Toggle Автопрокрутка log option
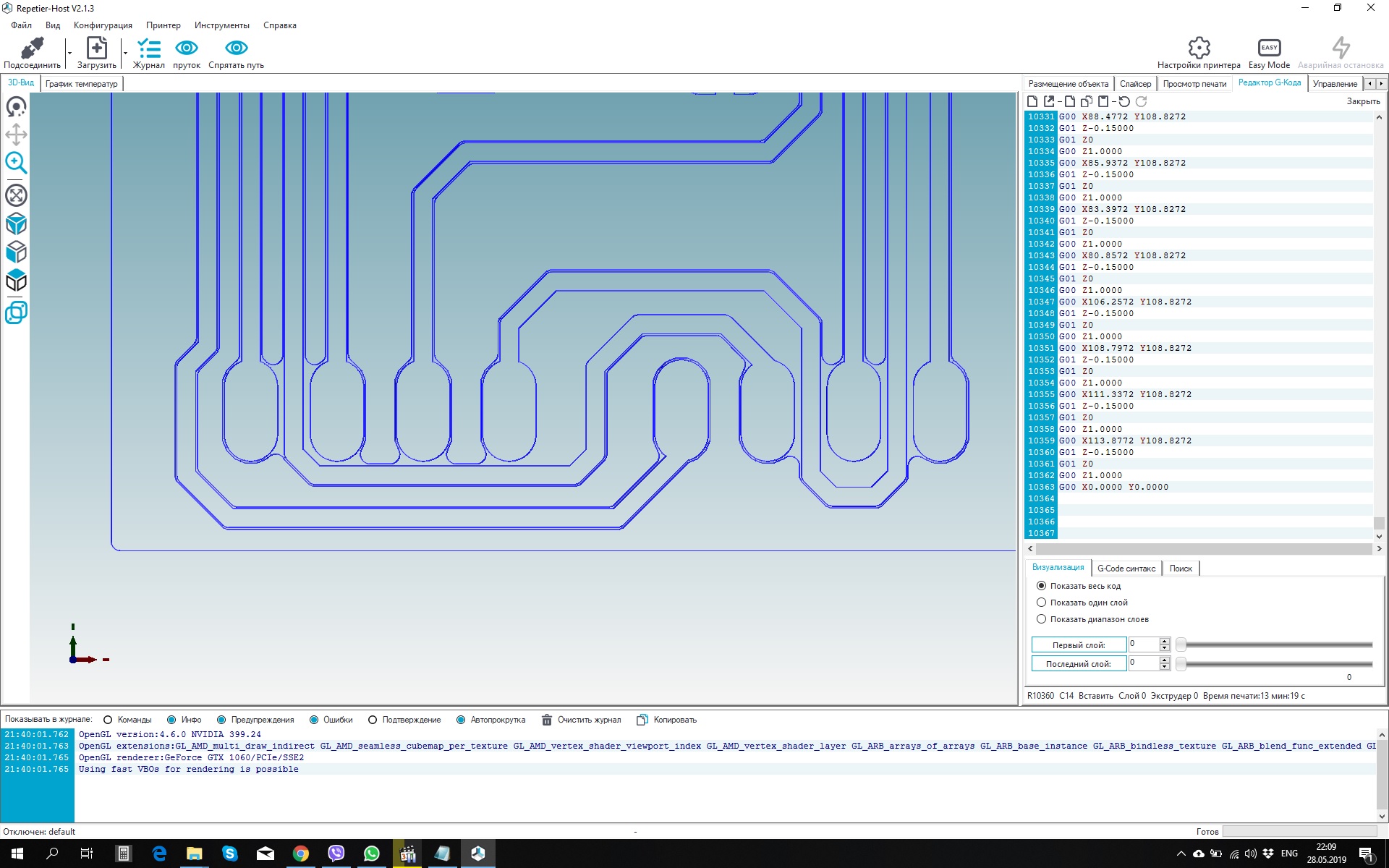The height and width of the screenshot is (868, 1389). (461, 720)
